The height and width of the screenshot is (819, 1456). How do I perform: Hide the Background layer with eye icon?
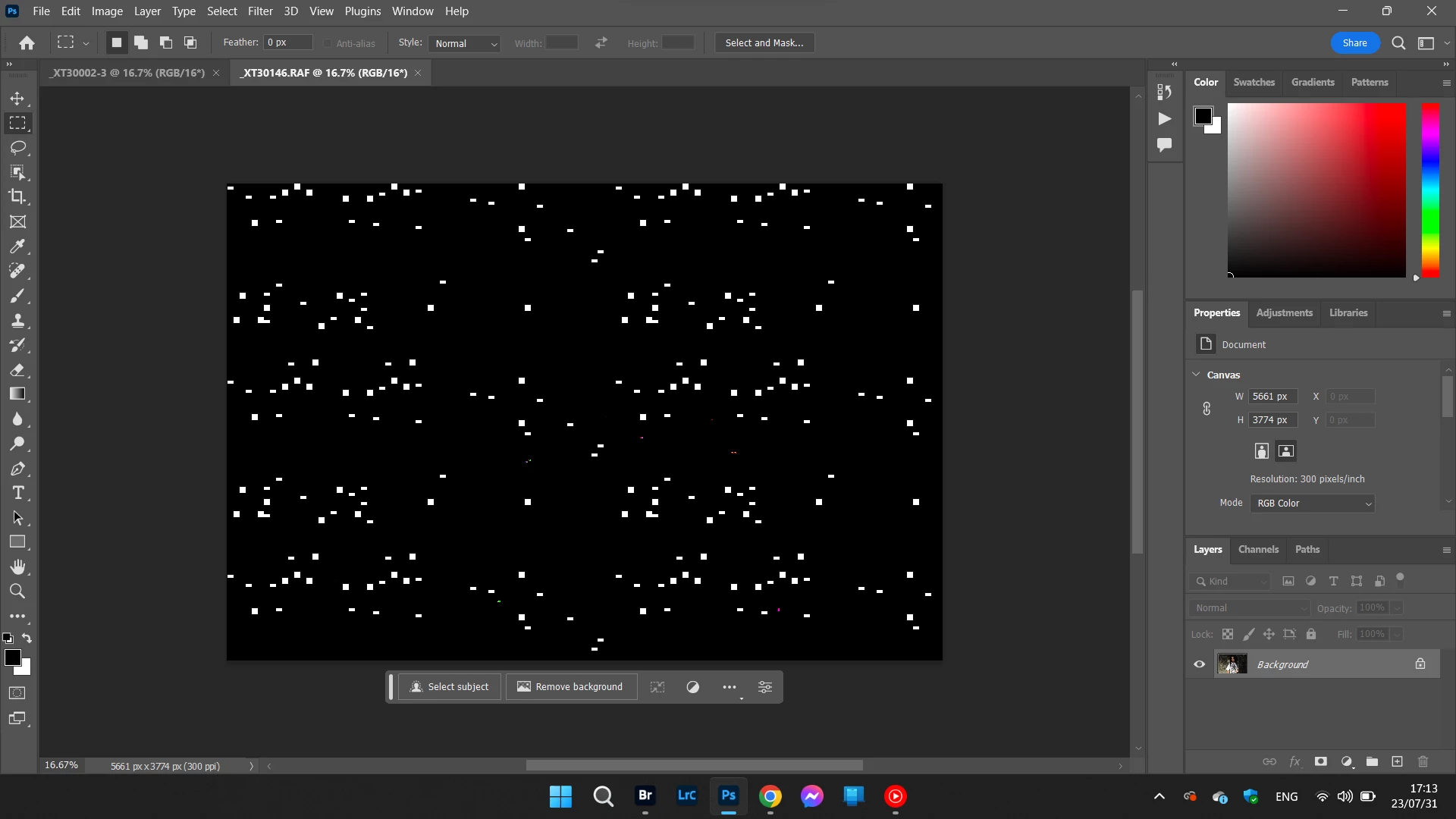click(x=1200, y=664)
